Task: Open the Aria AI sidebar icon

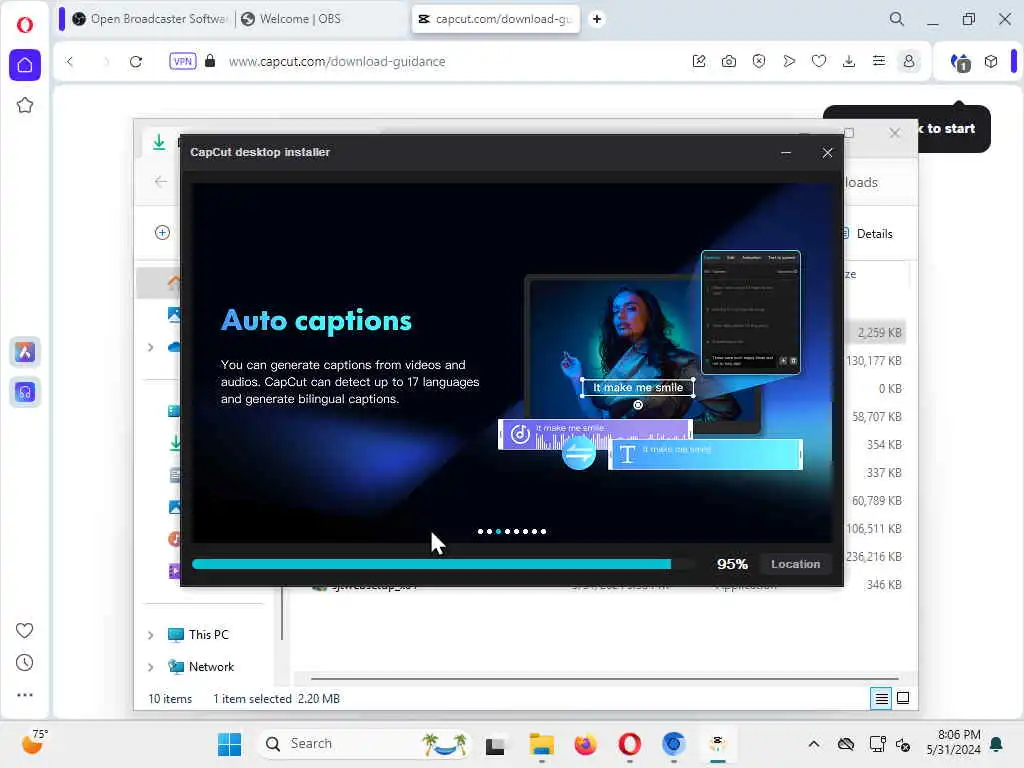Action: [25, 352]
